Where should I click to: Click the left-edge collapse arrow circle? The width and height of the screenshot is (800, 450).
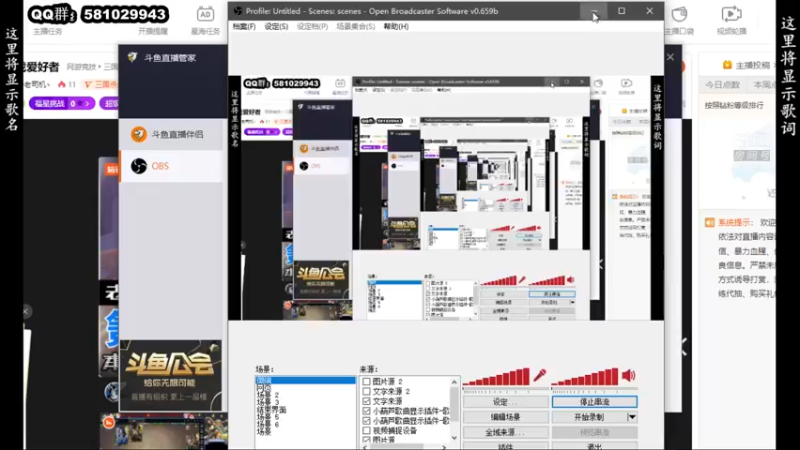point(26,311)
